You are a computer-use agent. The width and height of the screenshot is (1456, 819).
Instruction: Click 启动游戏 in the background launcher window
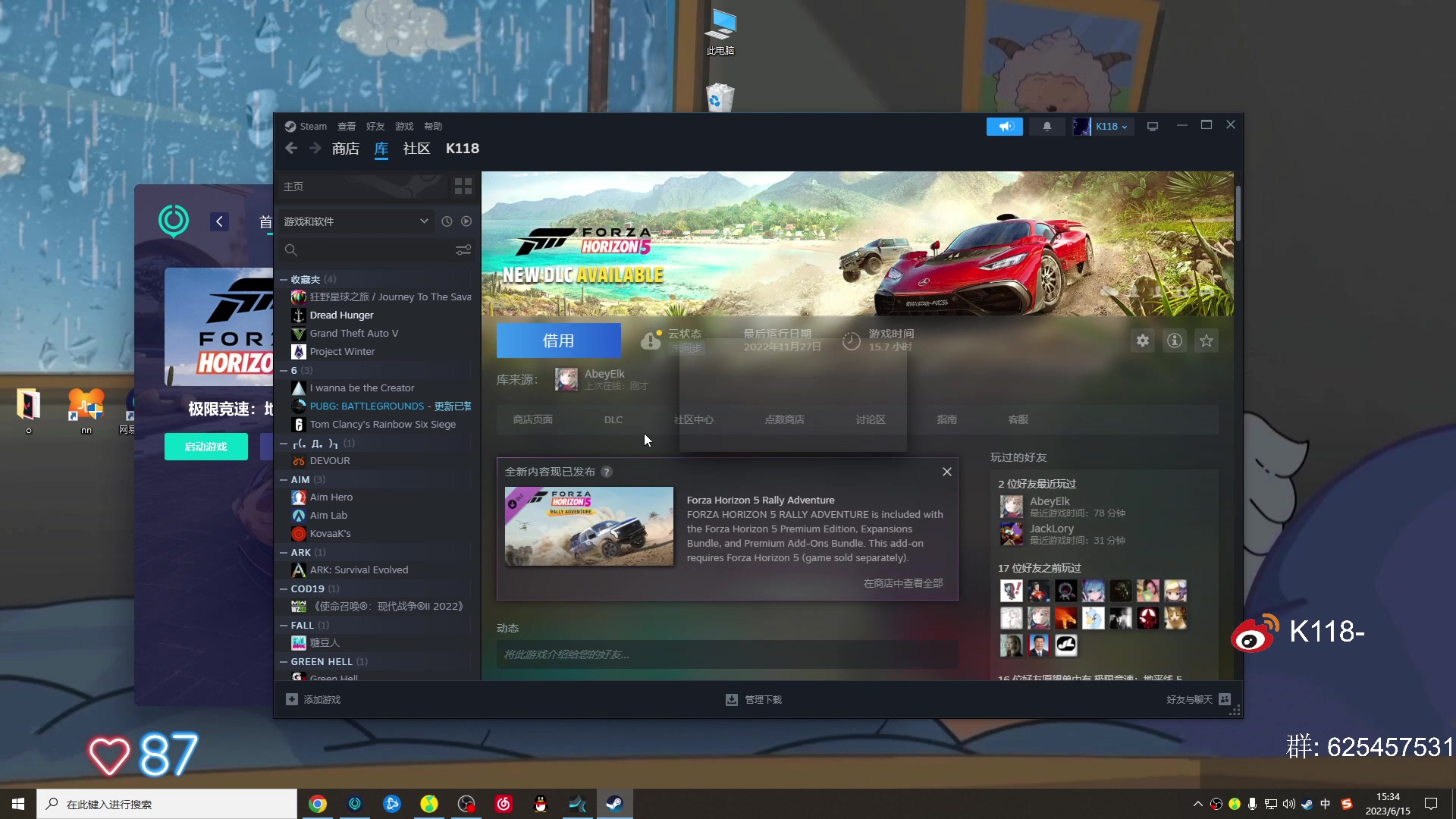point(206,447)
